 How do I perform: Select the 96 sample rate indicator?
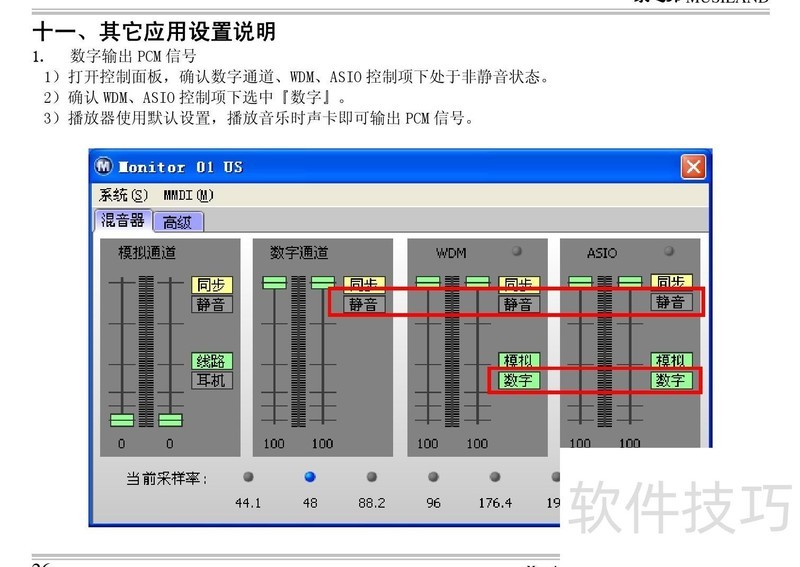pyautogui.click(x=433, y=477)
